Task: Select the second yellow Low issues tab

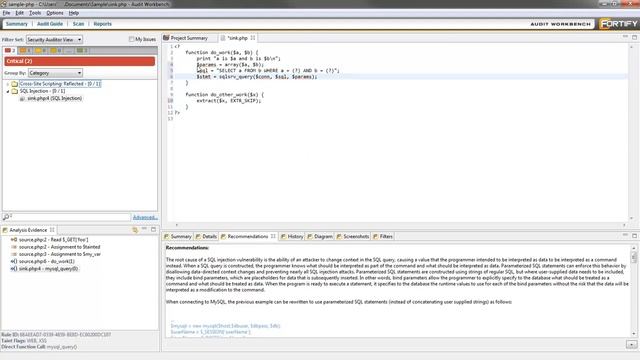Action: [56, 51]
